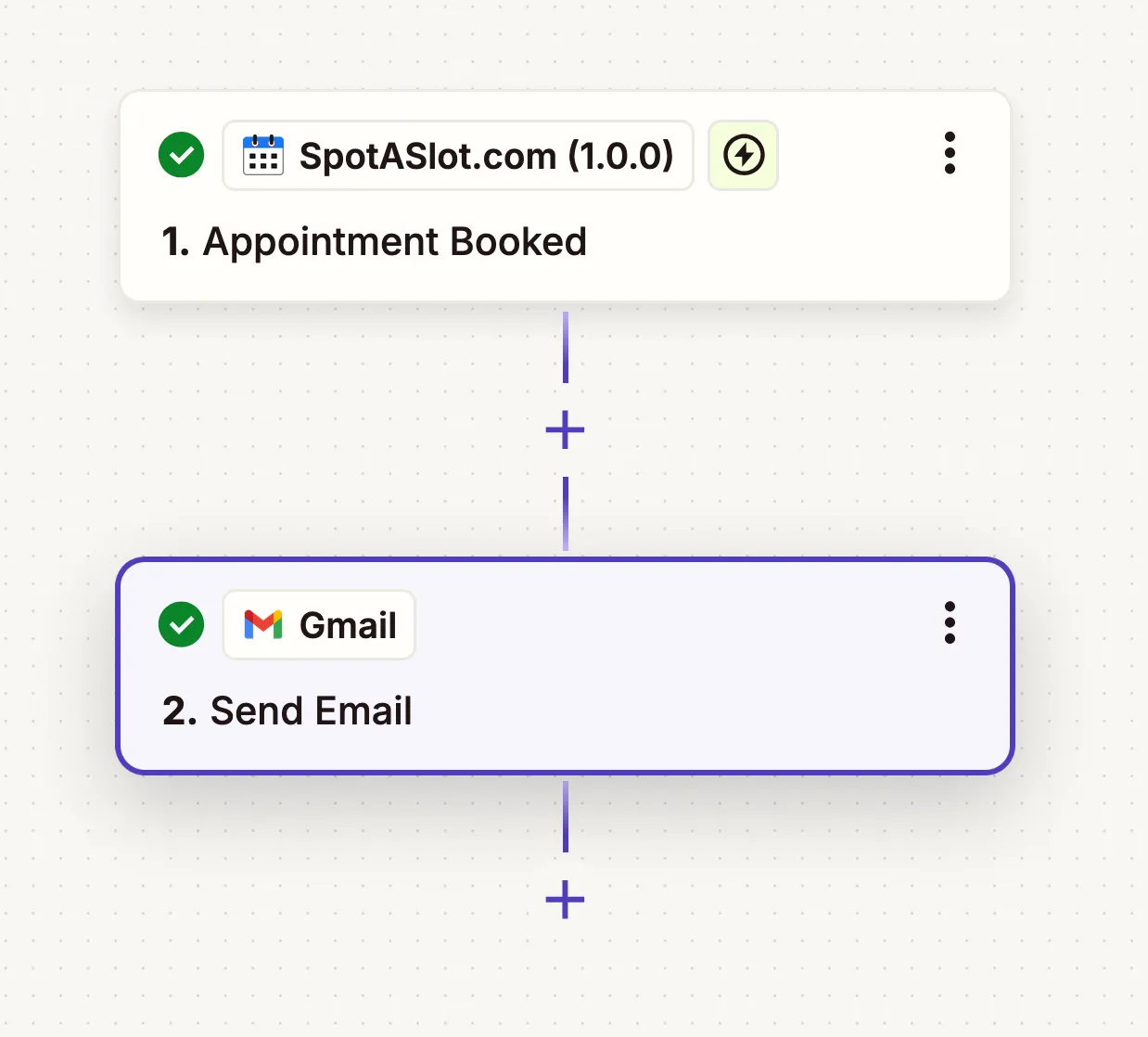Click the step title 2. Send Email
The image size is (1148, 1037).
click(x=286, y=711)
